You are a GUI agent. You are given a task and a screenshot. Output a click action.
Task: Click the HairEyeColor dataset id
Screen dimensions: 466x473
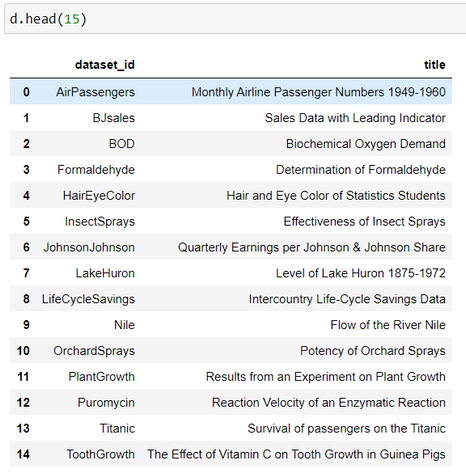click(99, 196)
